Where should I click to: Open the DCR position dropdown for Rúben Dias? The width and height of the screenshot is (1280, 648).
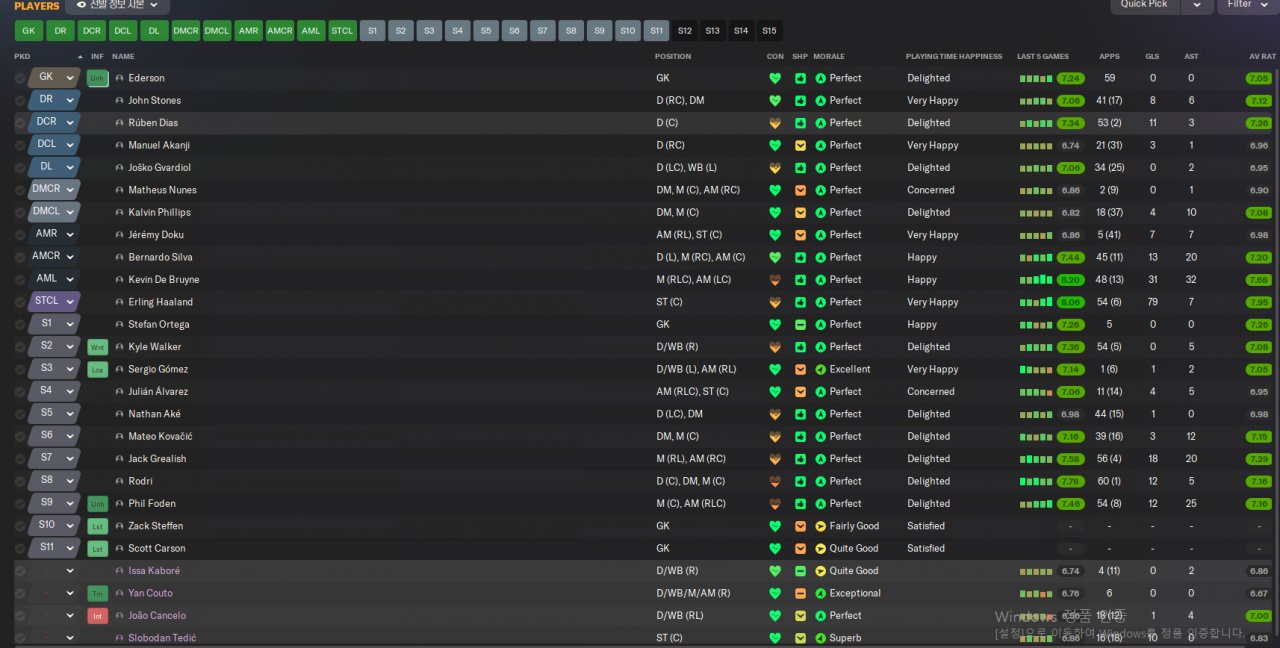point(70,123)
